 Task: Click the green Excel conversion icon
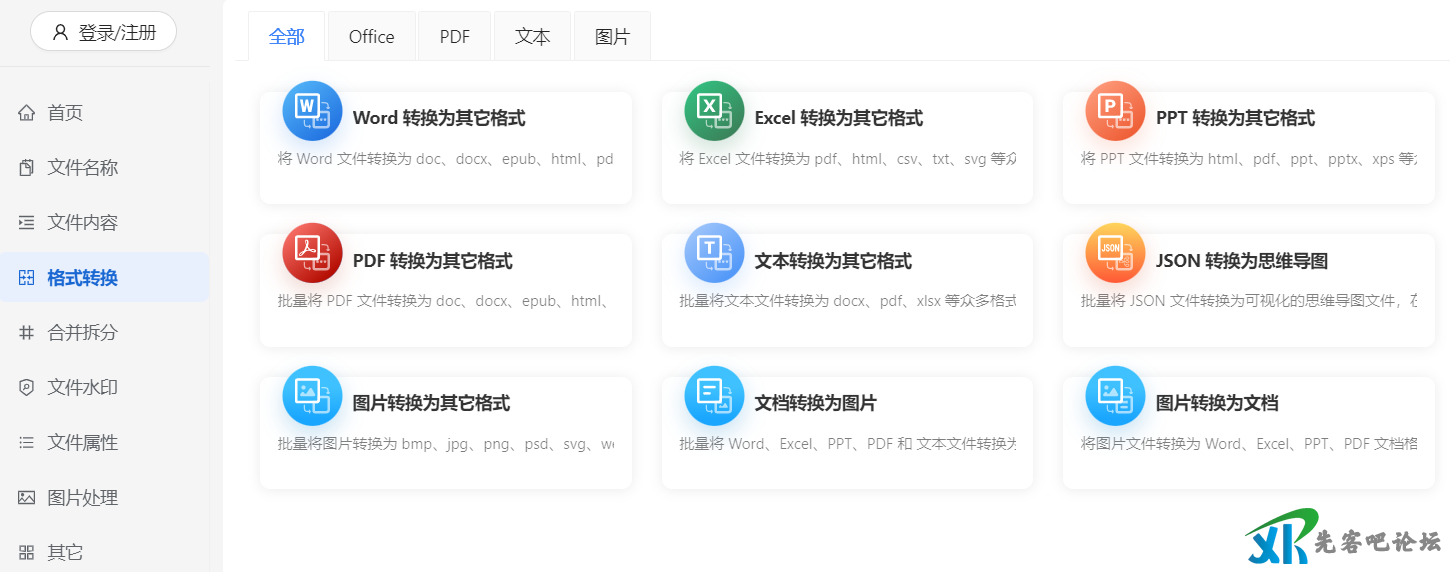[x=714, y=111]
